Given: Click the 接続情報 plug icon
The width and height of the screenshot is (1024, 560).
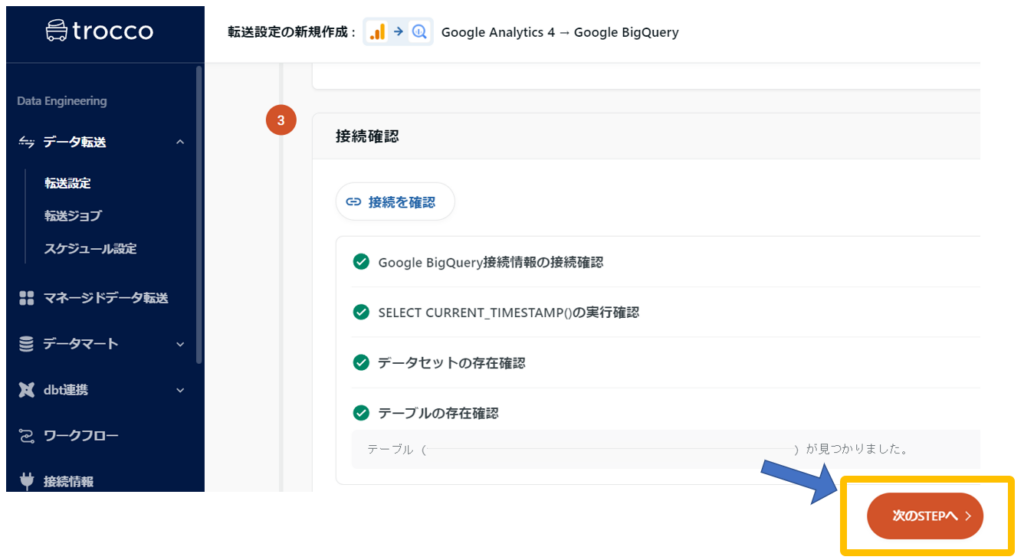Looking at the screenshot, I should 27,481.
